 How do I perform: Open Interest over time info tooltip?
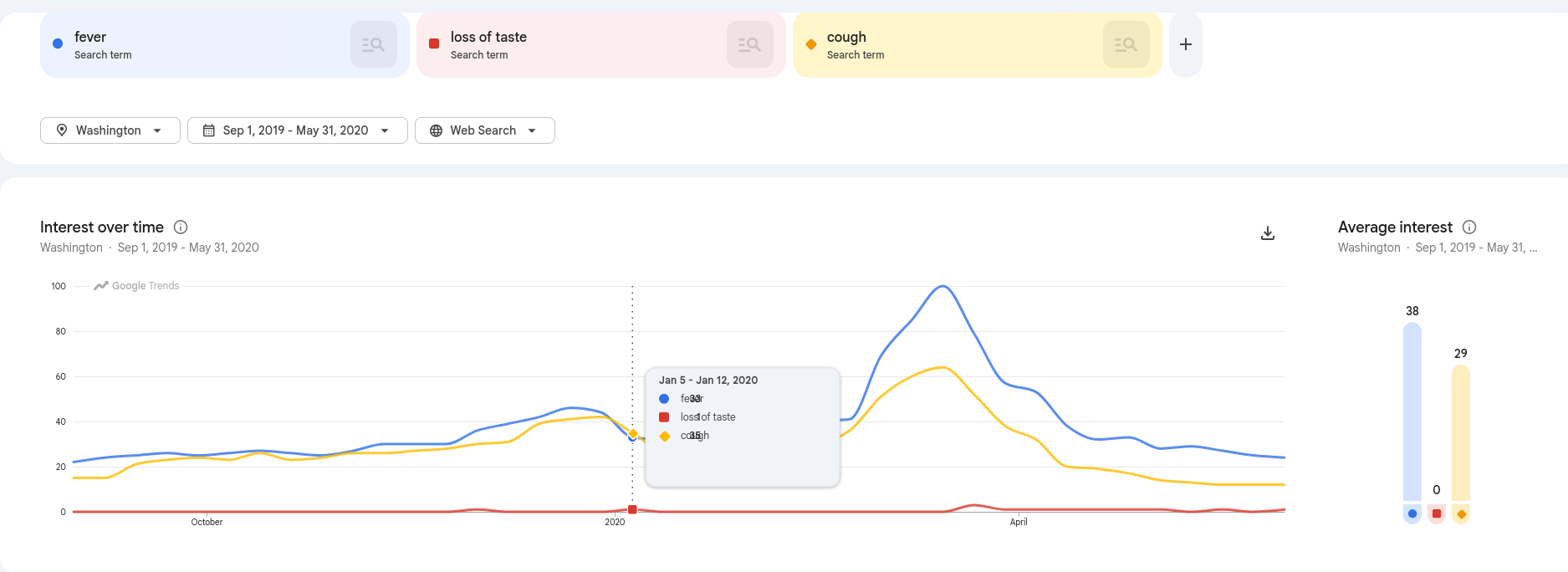pyautogui.click(x=181, y=227)
